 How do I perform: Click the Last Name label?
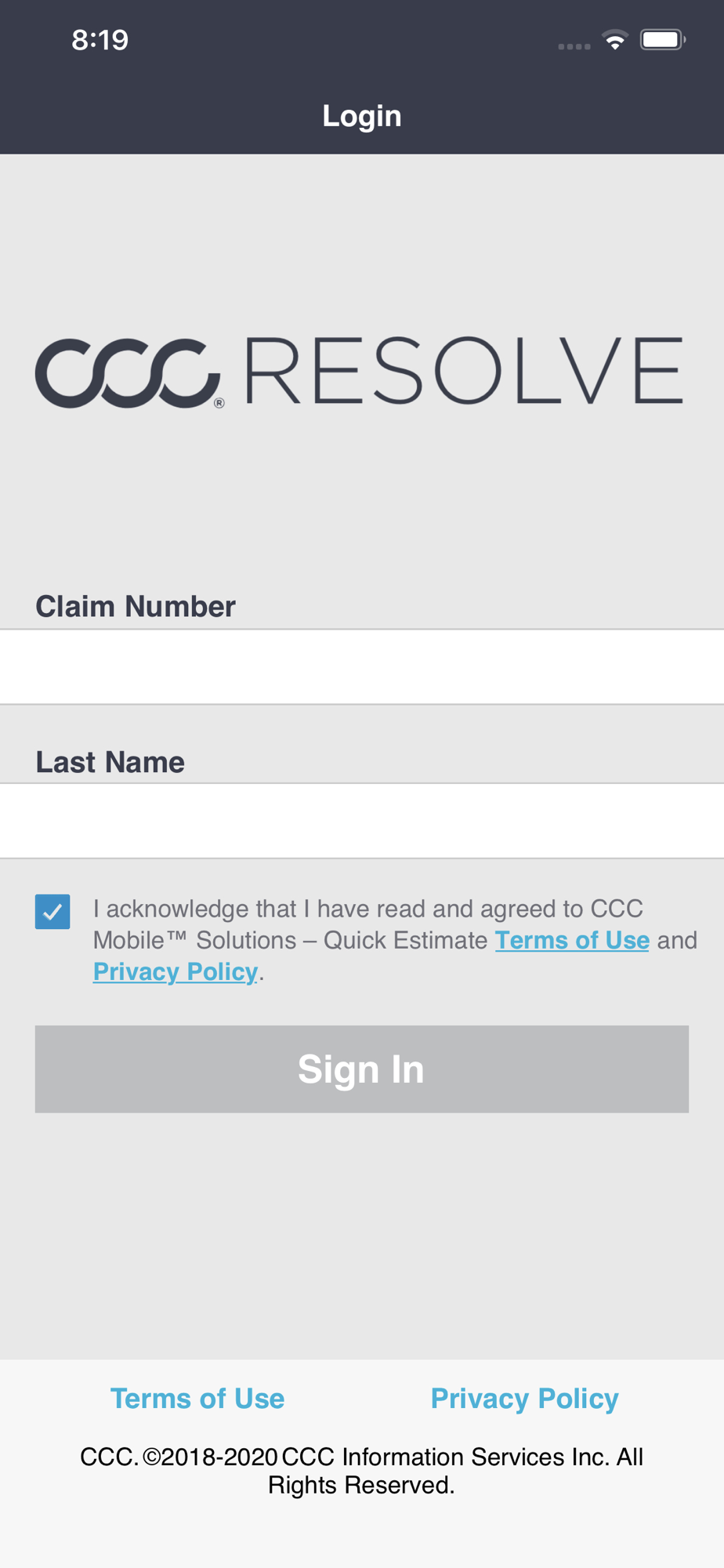pos(110,762)
